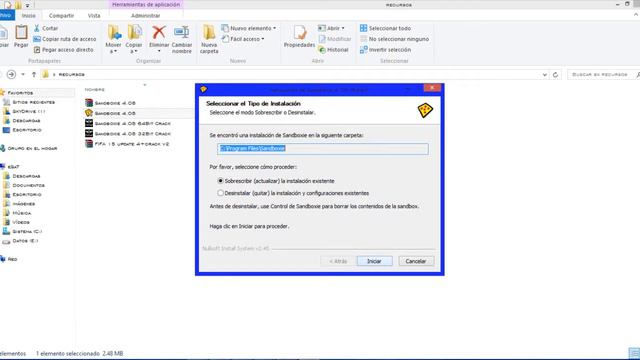Switch to the Compartir ribbon tab

[61, 16]
